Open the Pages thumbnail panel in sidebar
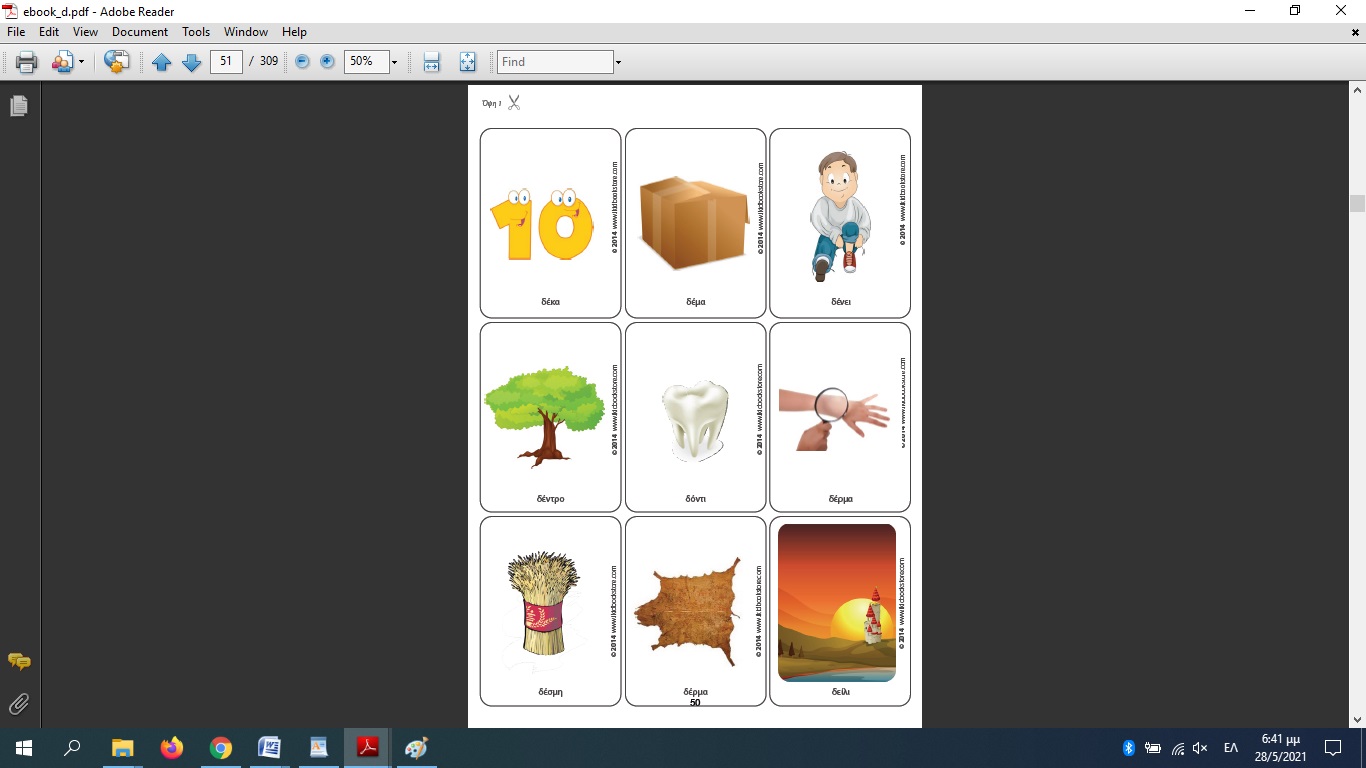1366x768 pixels. [18, 106]
